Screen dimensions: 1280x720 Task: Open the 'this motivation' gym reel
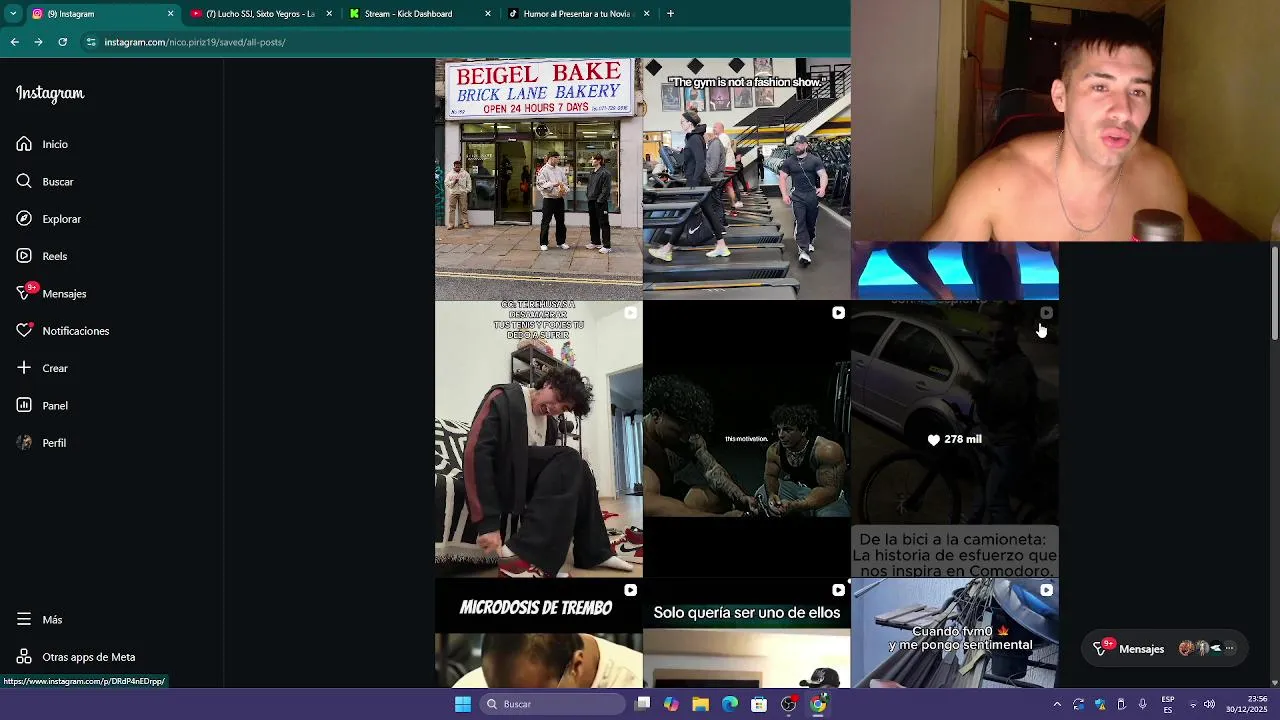point(746,440)
